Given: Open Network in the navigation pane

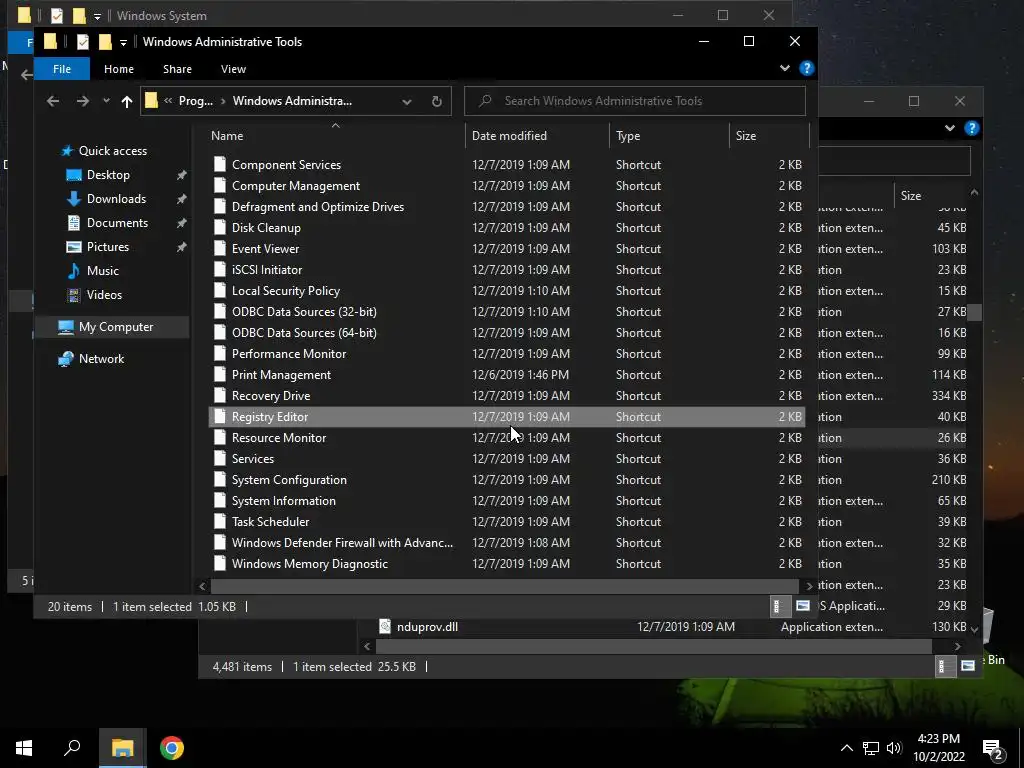Looking at the screenshot, I should tap(101, 359).
